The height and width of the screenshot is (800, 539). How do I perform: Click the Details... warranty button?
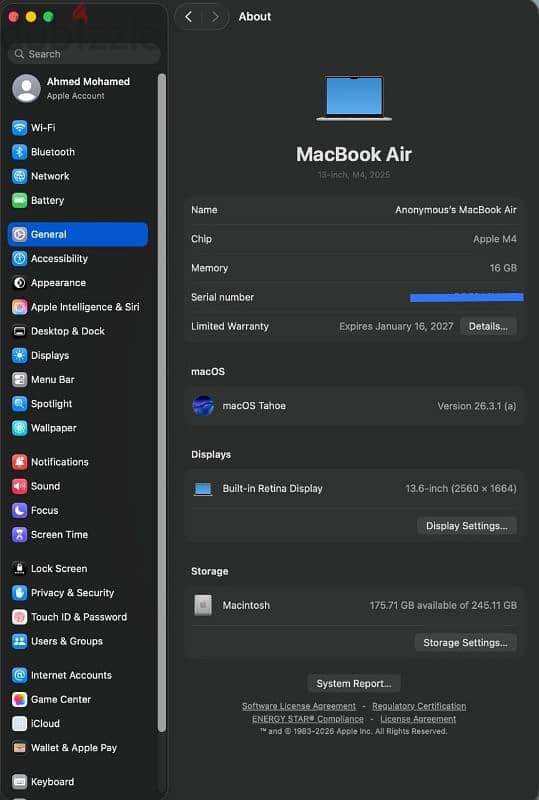pyautogui.click(x=488, y=327)
